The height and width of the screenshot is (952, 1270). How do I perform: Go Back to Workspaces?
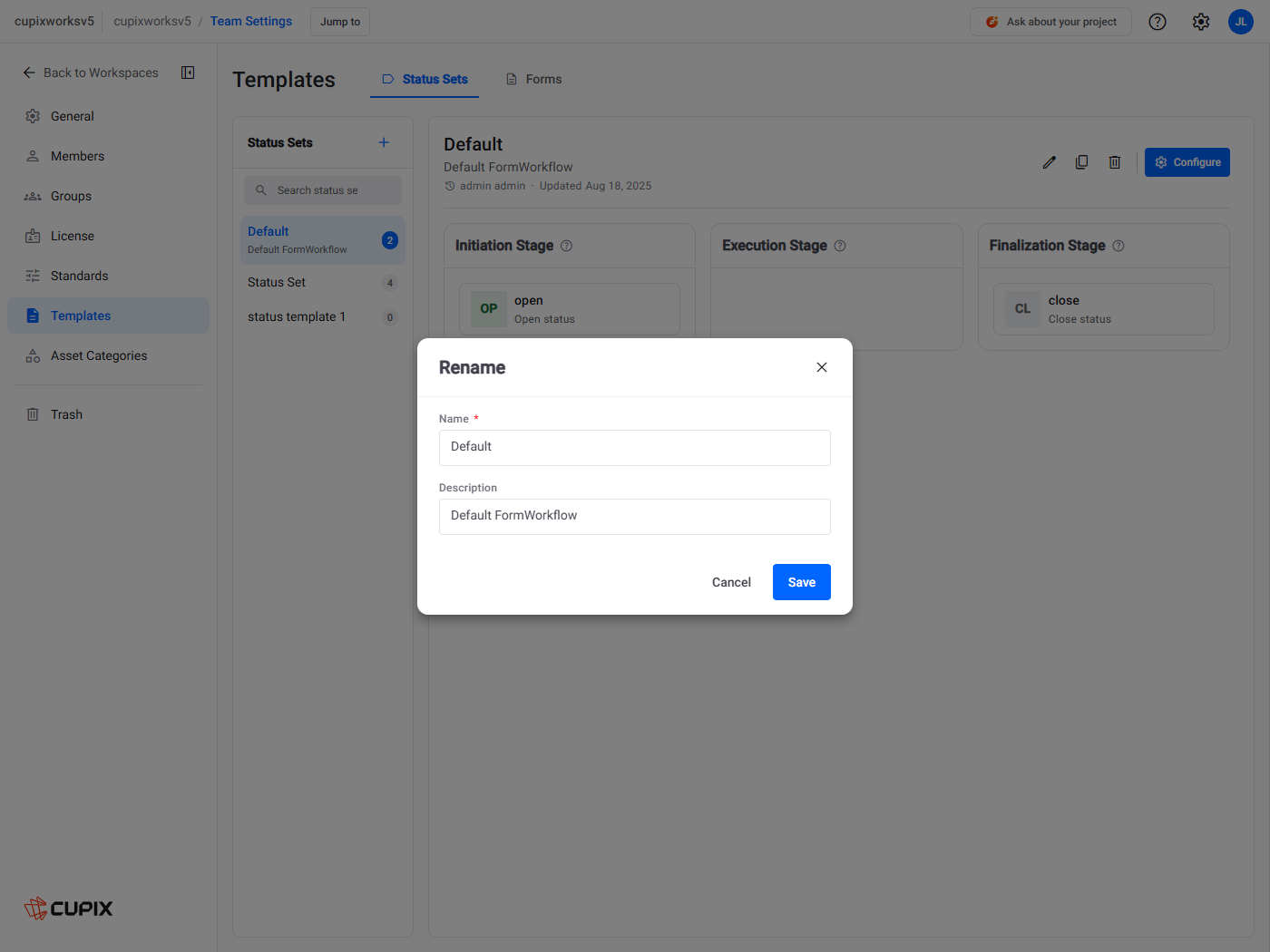(91, 73)
